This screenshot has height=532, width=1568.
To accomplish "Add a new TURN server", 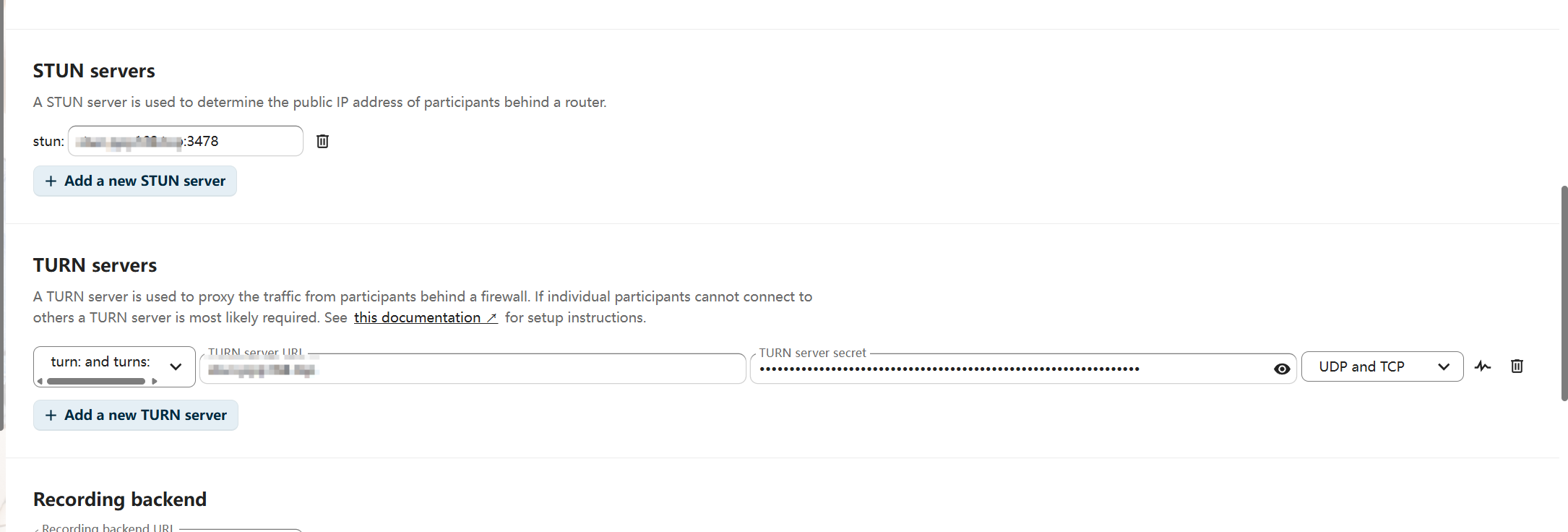I will coord(135,415).
